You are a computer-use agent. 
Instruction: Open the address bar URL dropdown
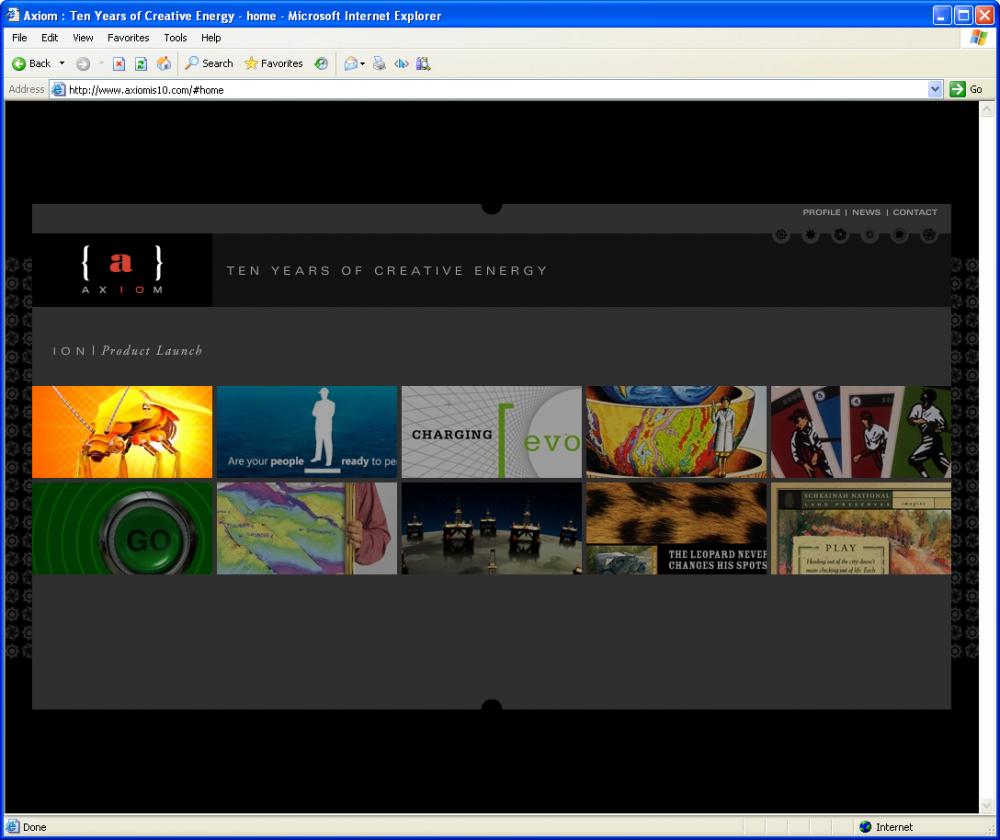click(935, 89)
